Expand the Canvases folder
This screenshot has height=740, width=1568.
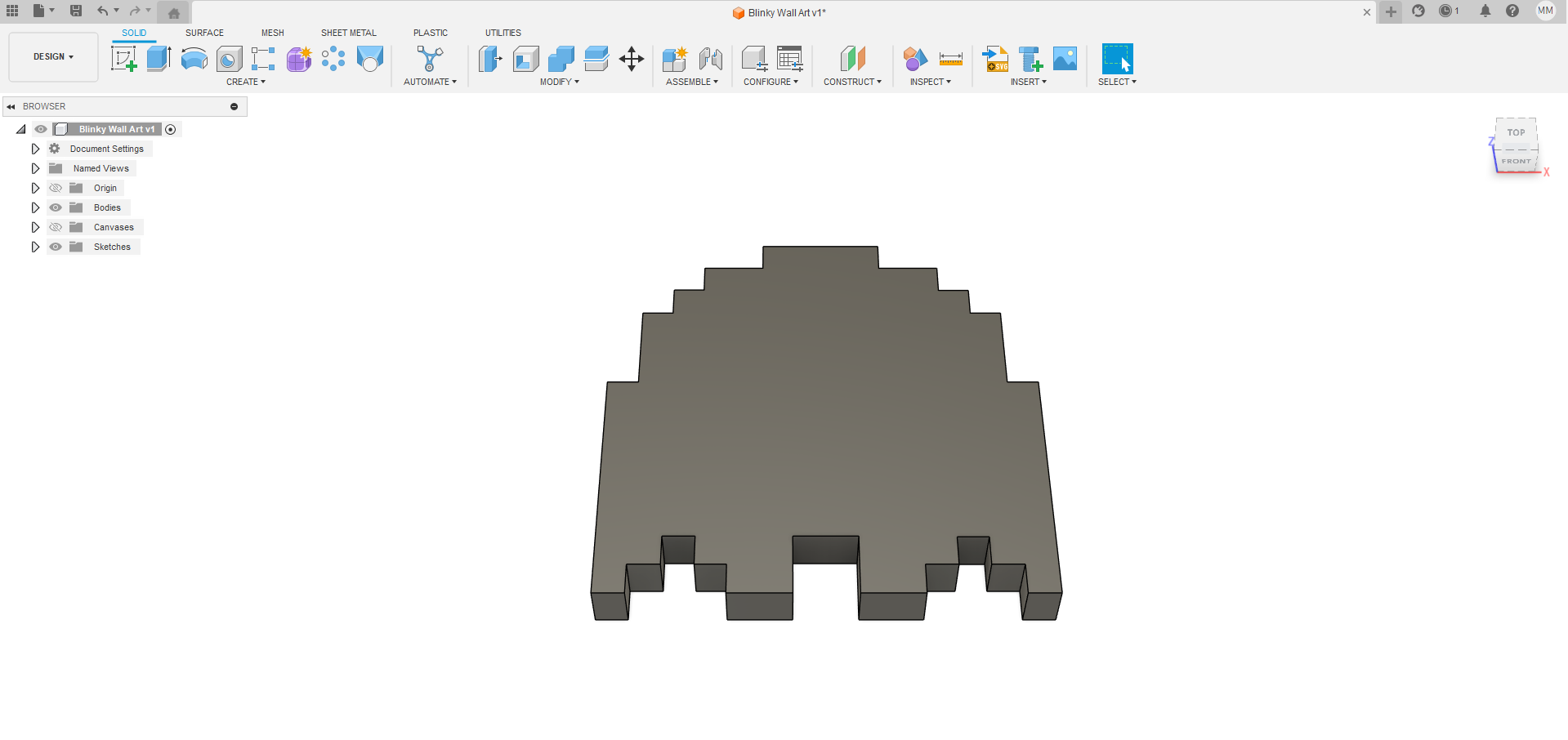[35, 227]
